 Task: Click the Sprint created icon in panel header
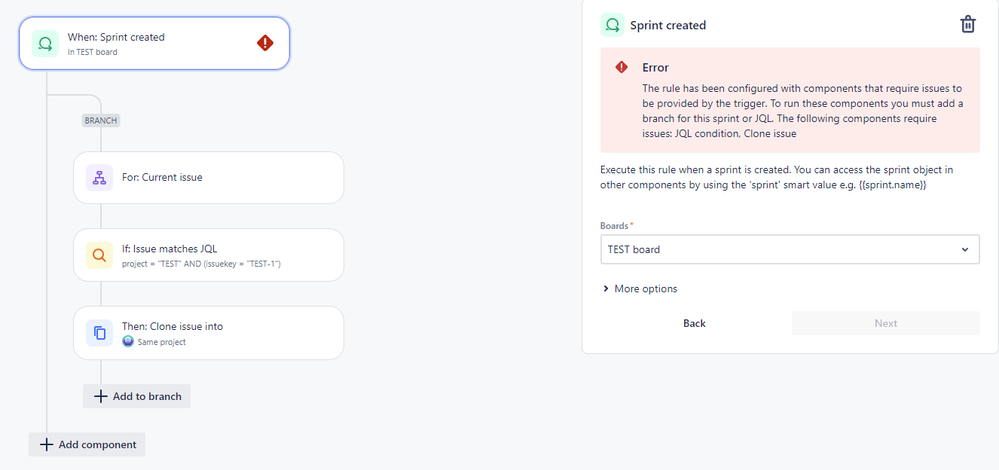[x=612, y=25]
